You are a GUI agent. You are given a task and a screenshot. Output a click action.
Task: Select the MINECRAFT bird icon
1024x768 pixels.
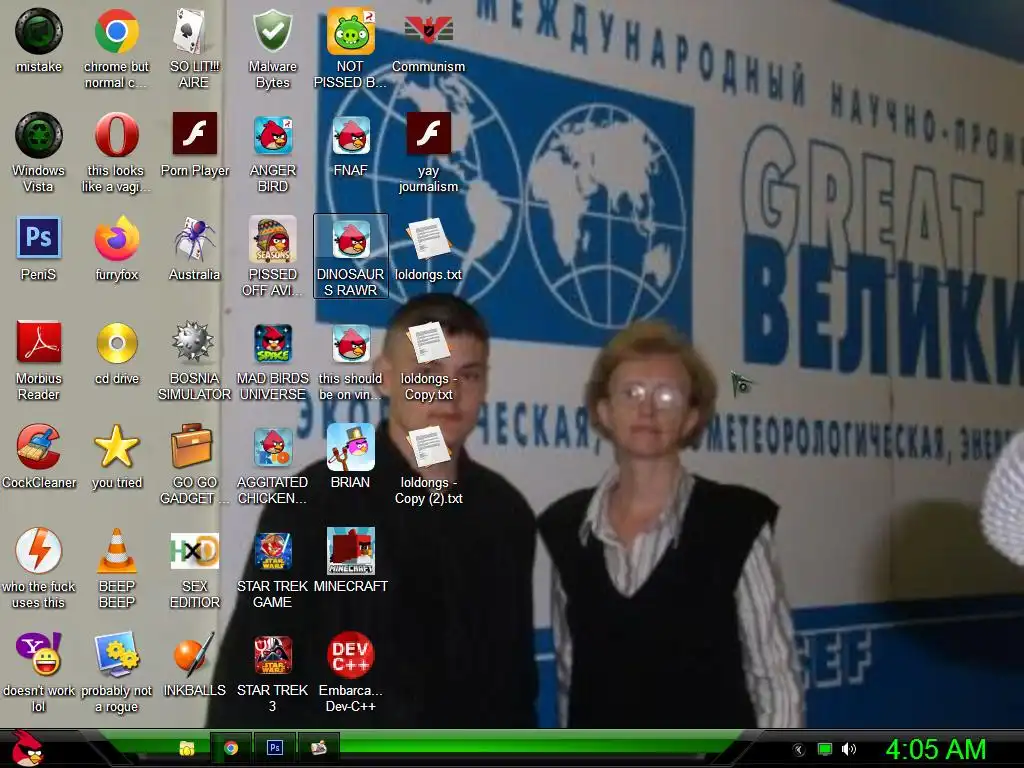[351, 551]
